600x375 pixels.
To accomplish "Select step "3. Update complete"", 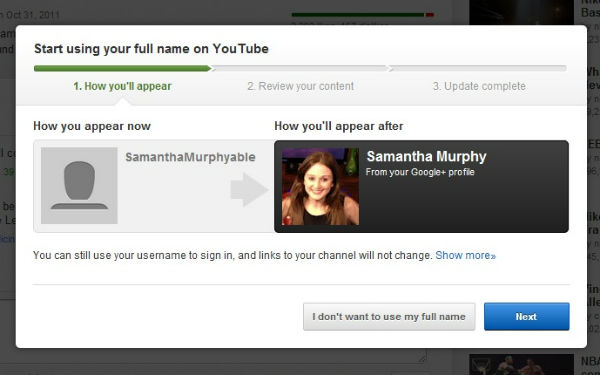I will click(479, 86).
